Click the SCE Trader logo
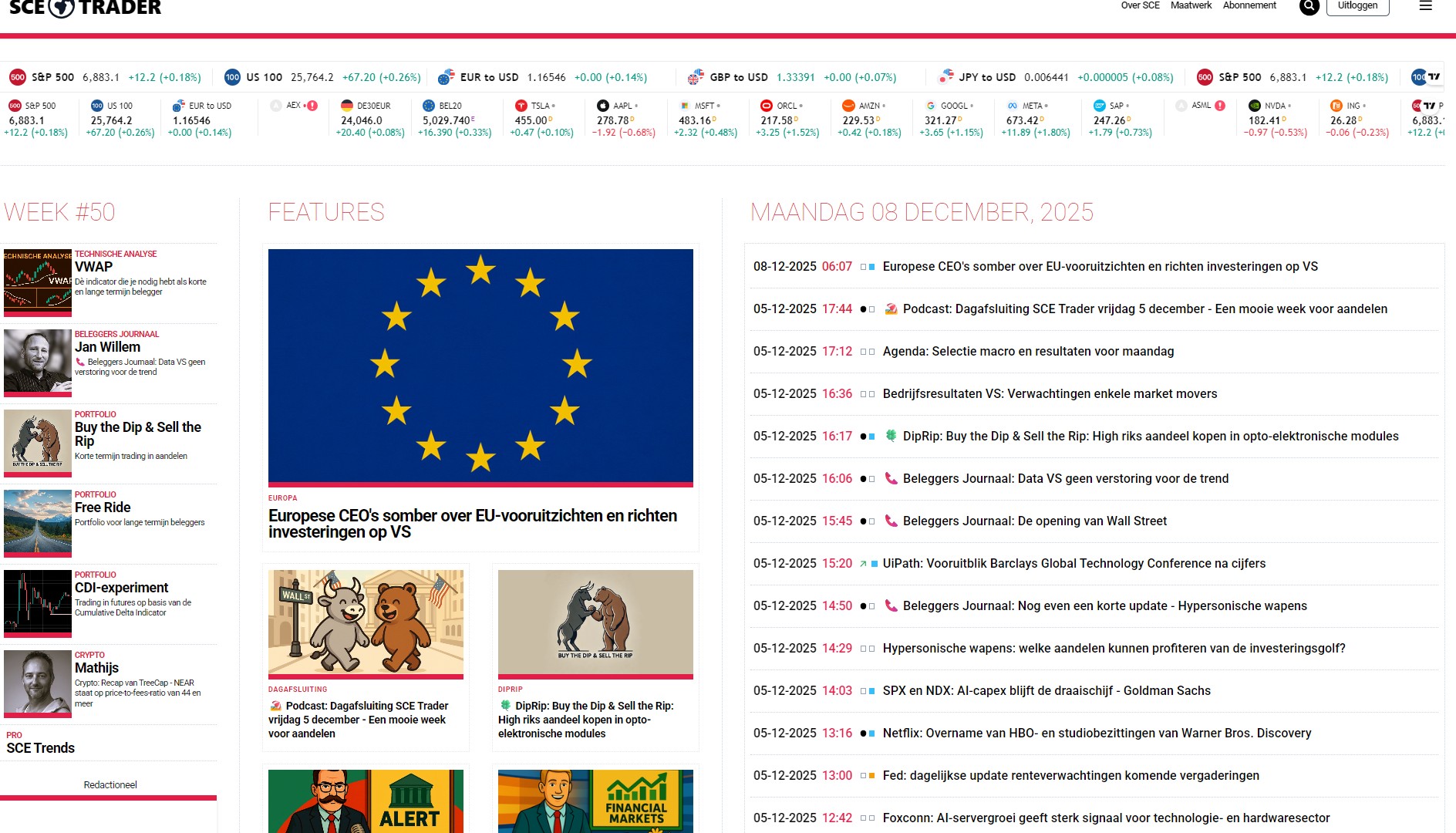Image resolution: width=1456 pixels, height=833 pixels. (x=85, y=8)
